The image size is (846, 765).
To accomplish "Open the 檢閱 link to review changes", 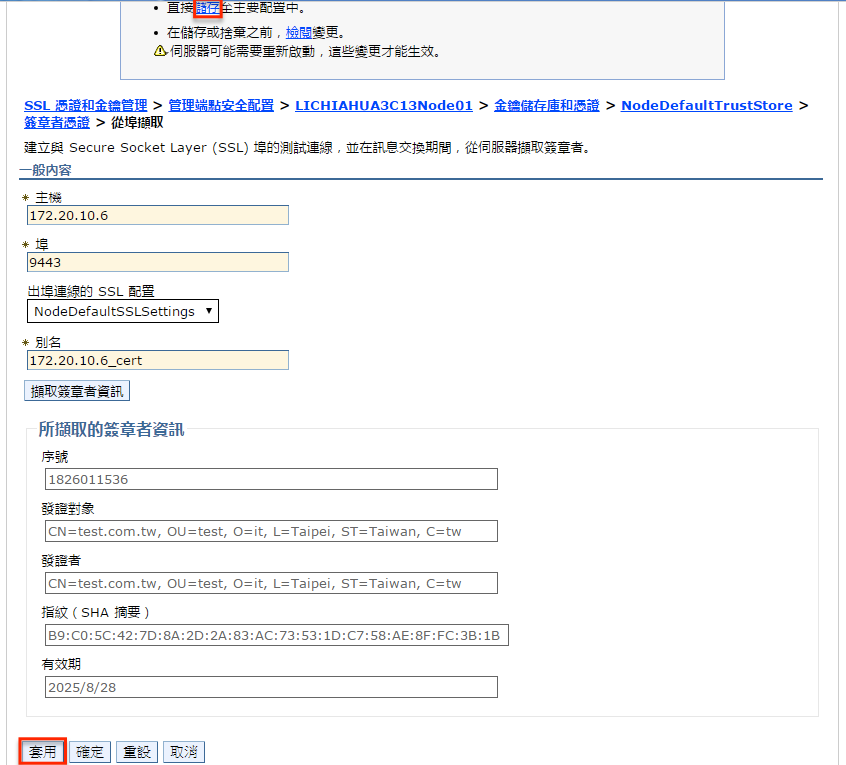I will coord(299,32).
